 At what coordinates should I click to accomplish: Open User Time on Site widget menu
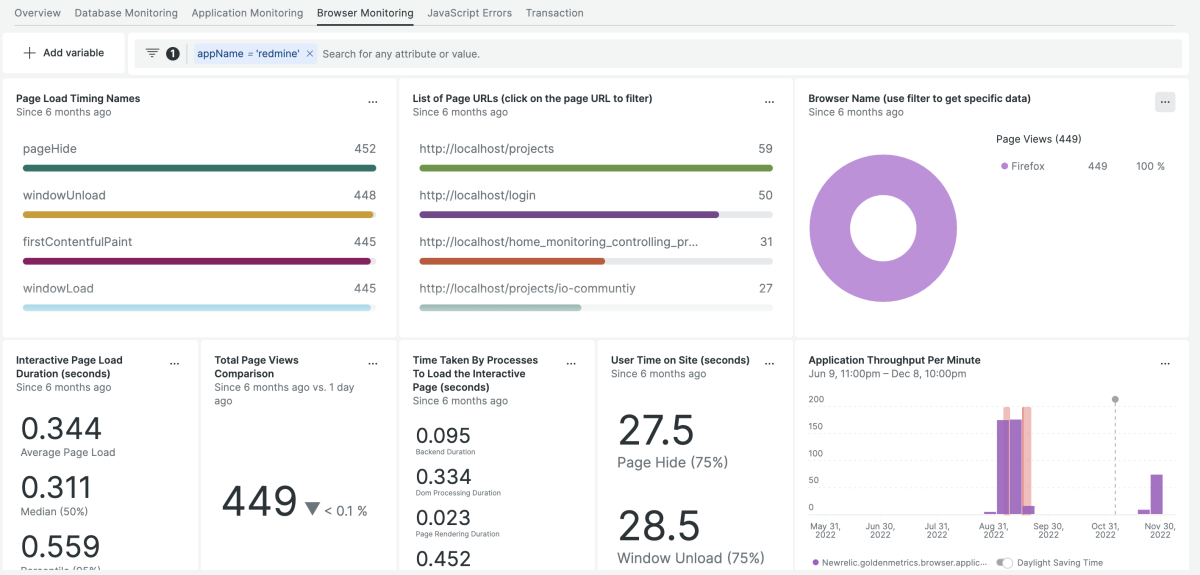769,364
